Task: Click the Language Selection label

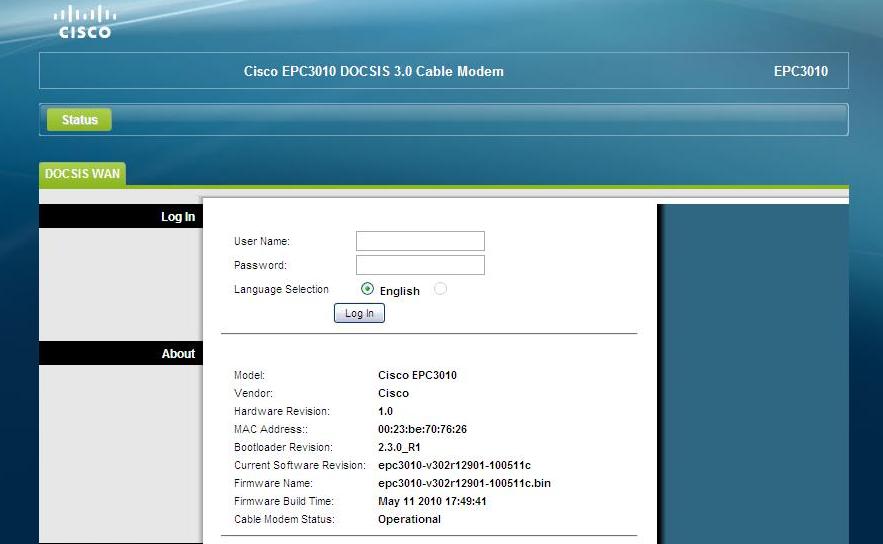Action: pyautogui.click(x=281, y=289)
